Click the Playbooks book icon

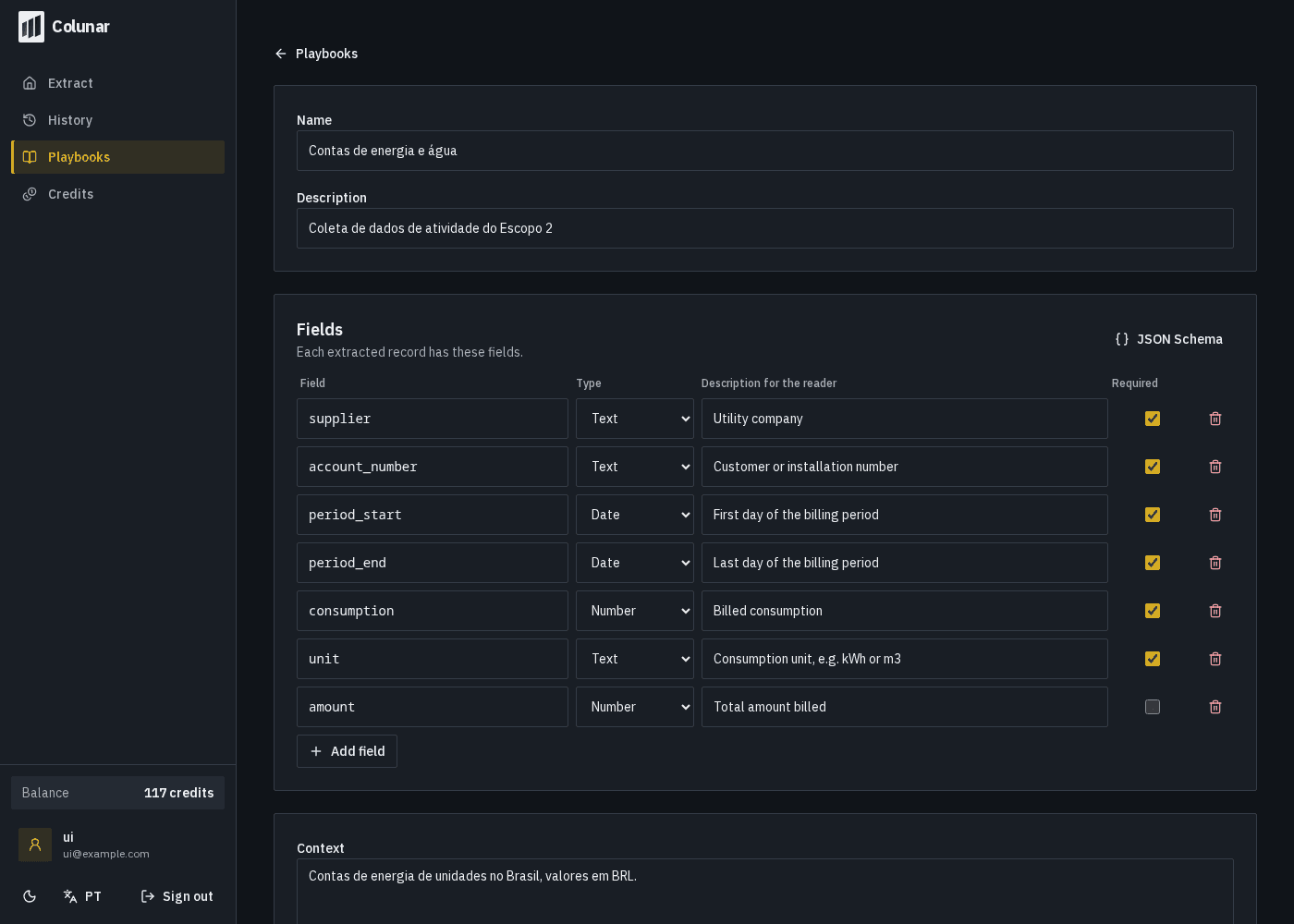pyautogui.click(x=30, y=157)
